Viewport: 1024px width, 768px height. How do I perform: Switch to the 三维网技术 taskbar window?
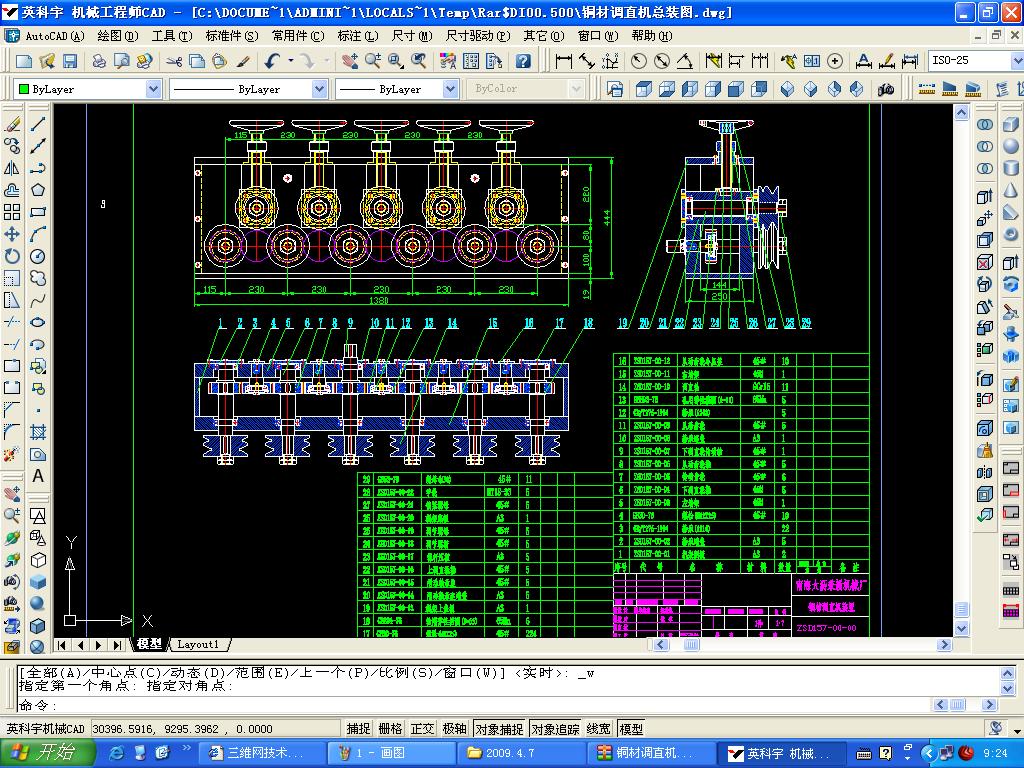[x=260, y=753]
